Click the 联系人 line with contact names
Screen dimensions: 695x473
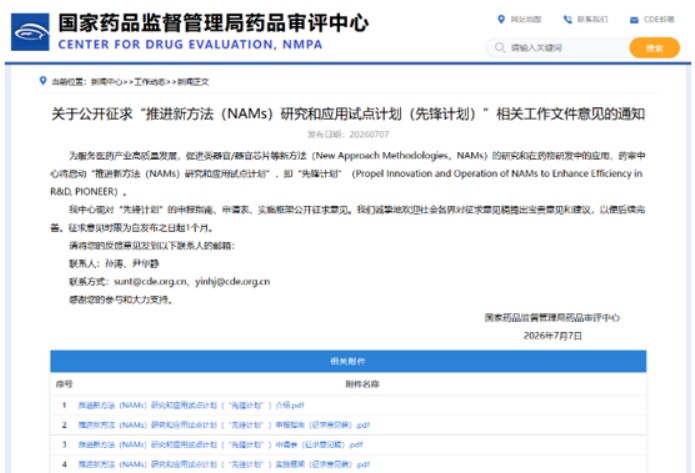114,264
